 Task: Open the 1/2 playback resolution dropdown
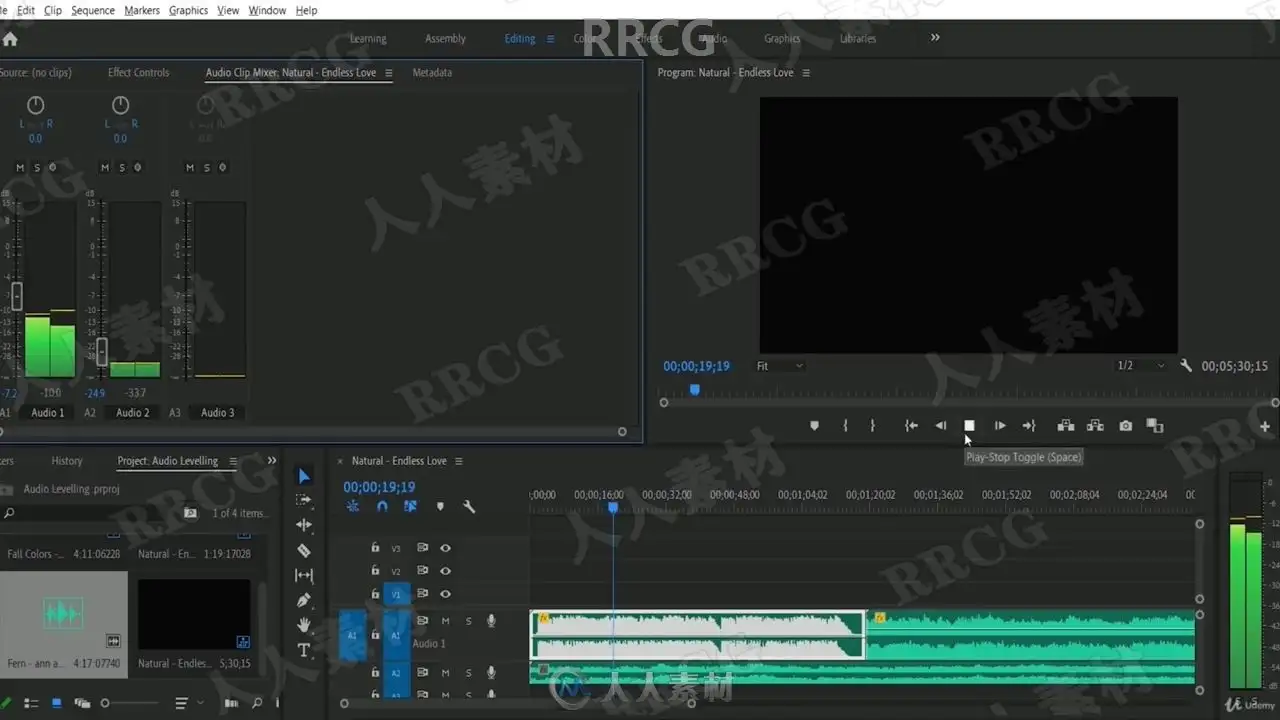(x=1141, y=366)
